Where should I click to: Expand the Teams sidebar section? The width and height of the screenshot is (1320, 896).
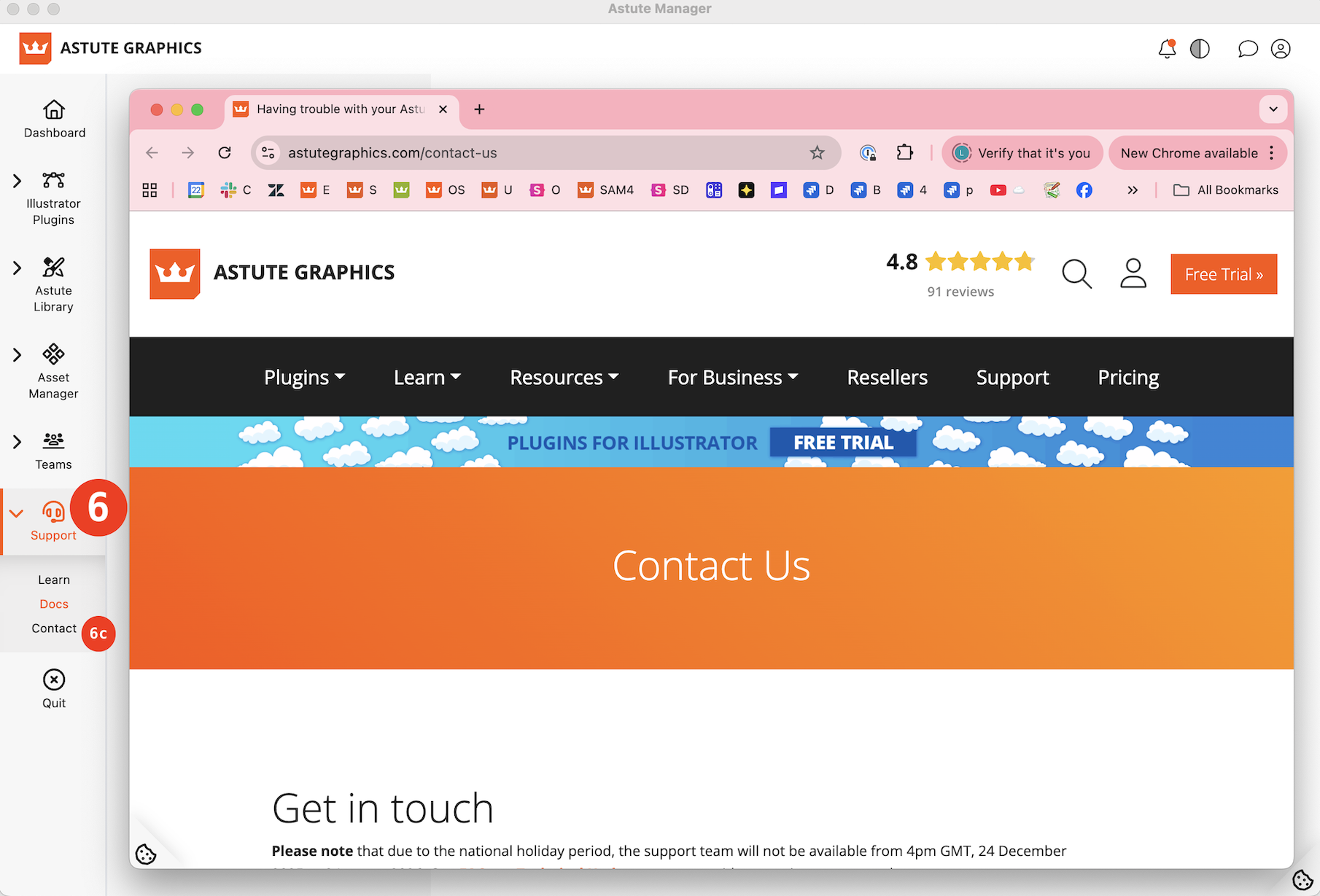click(17, 442)
